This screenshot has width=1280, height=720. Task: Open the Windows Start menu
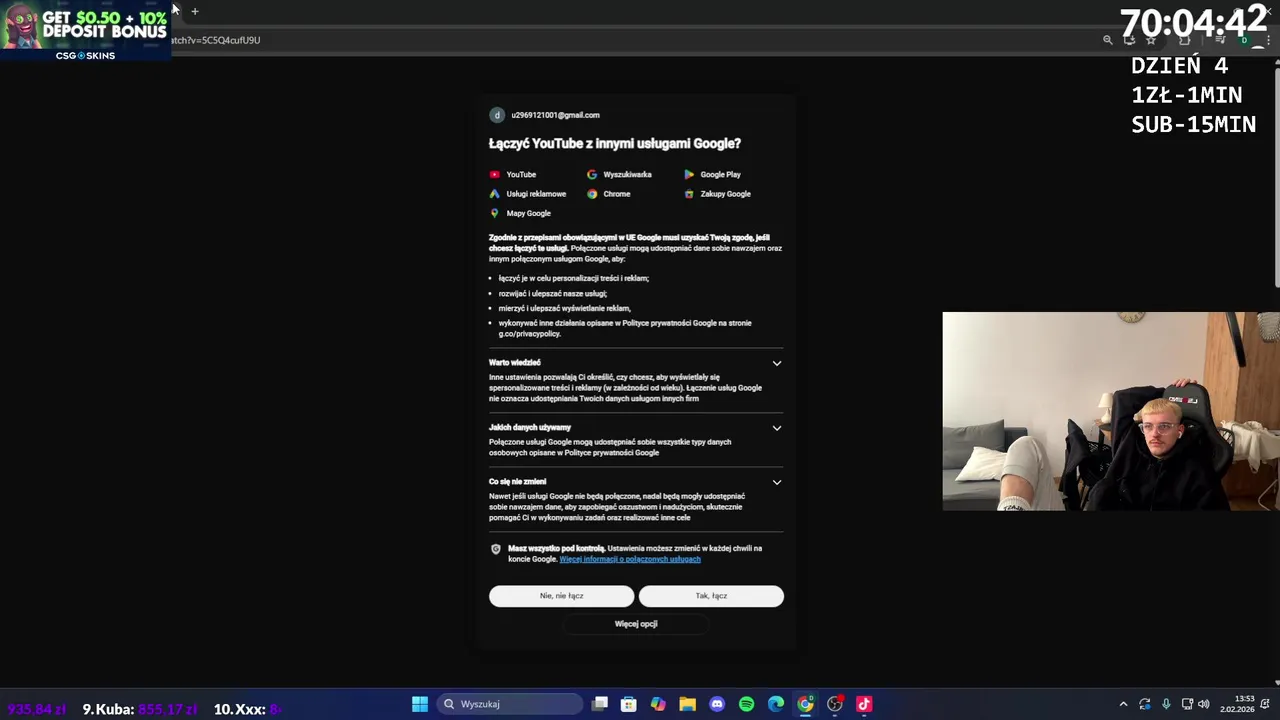(420, 704)
